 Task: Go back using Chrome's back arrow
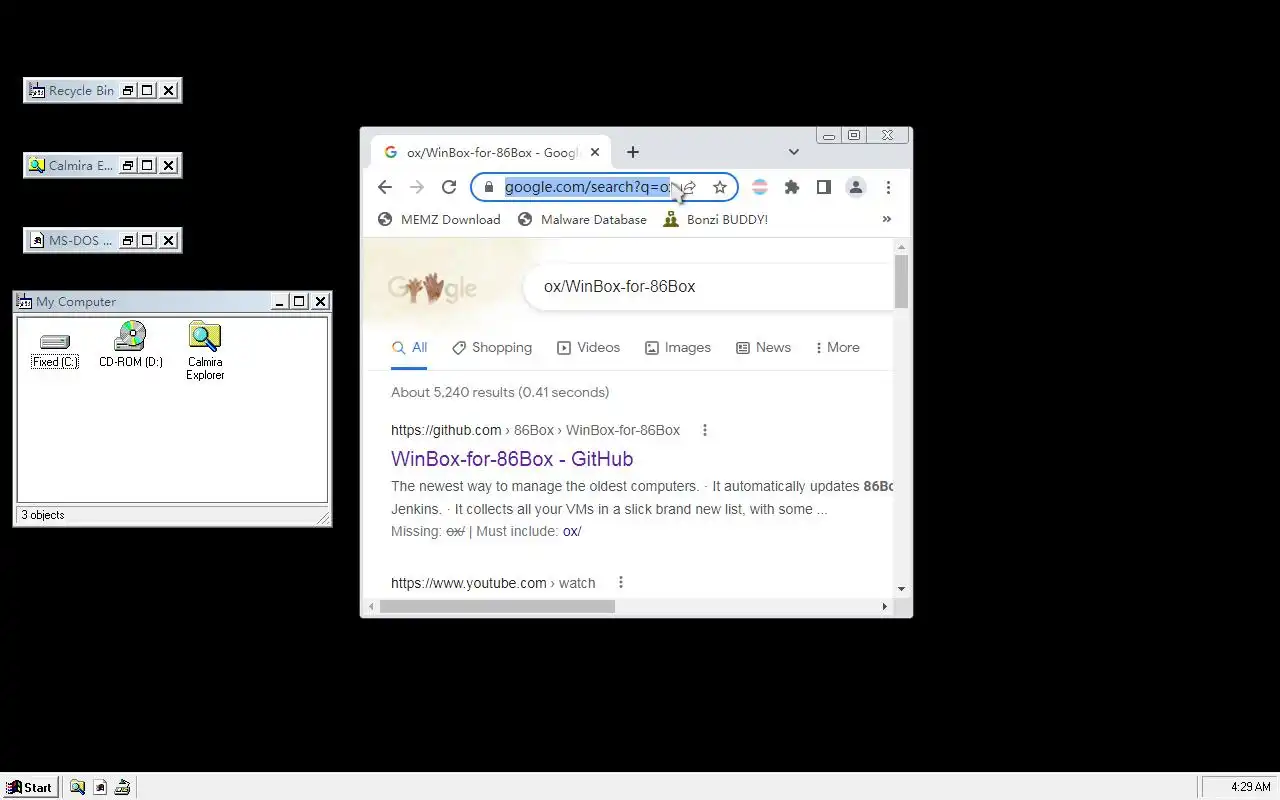point(385,187)
